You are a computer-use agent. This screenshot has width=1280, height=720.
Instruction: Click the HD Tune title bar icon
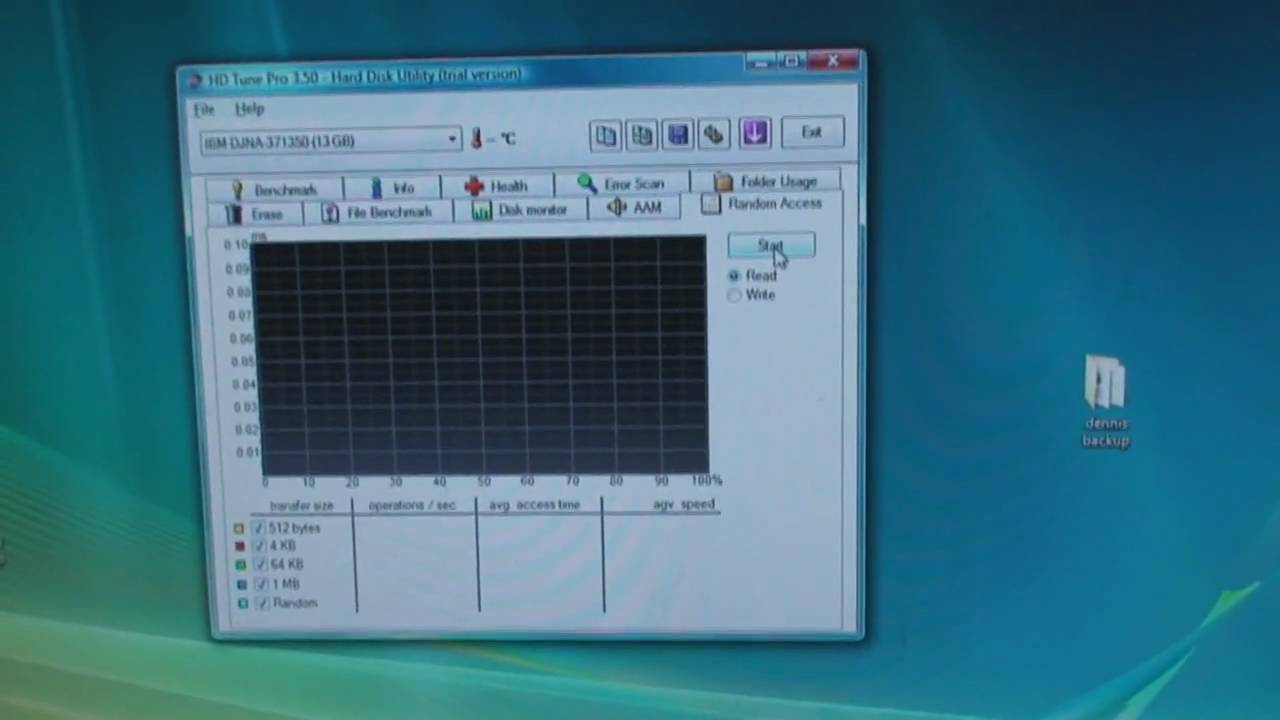193,80
